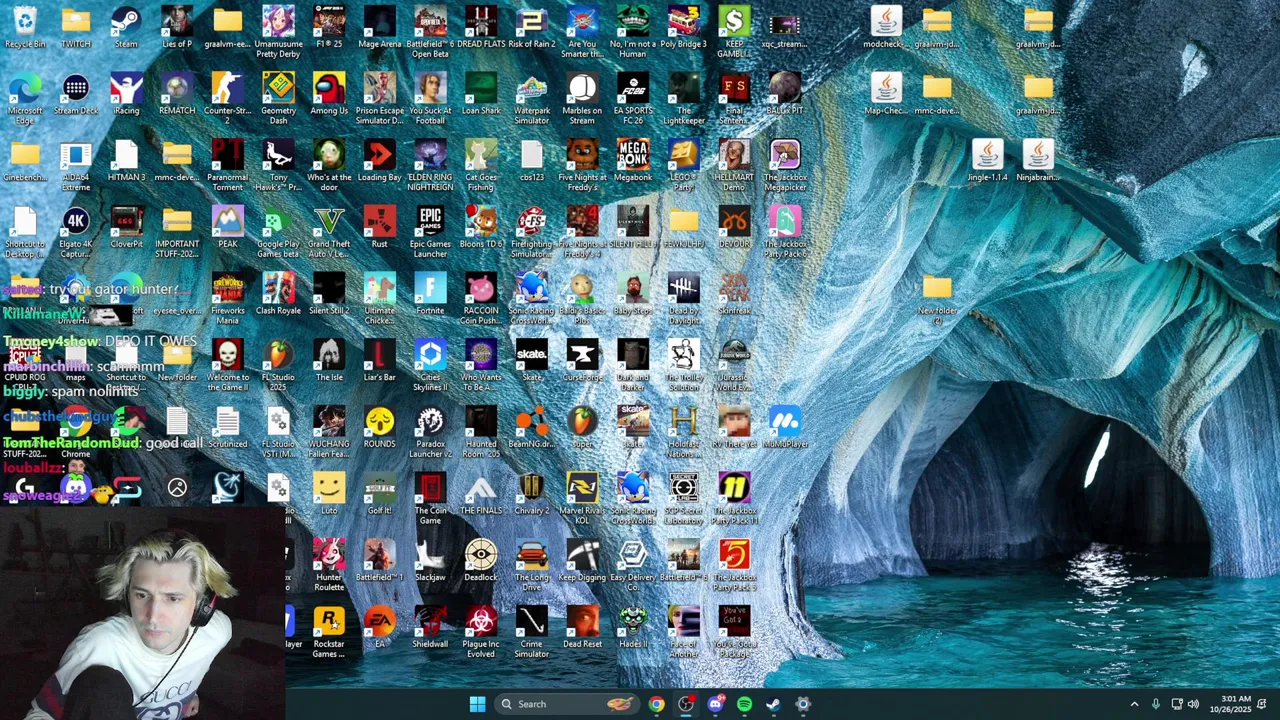Screen dimensions: 1280x720
Task: Open the Recycle Bin desktop icon
Action: [x=25, y=28]
